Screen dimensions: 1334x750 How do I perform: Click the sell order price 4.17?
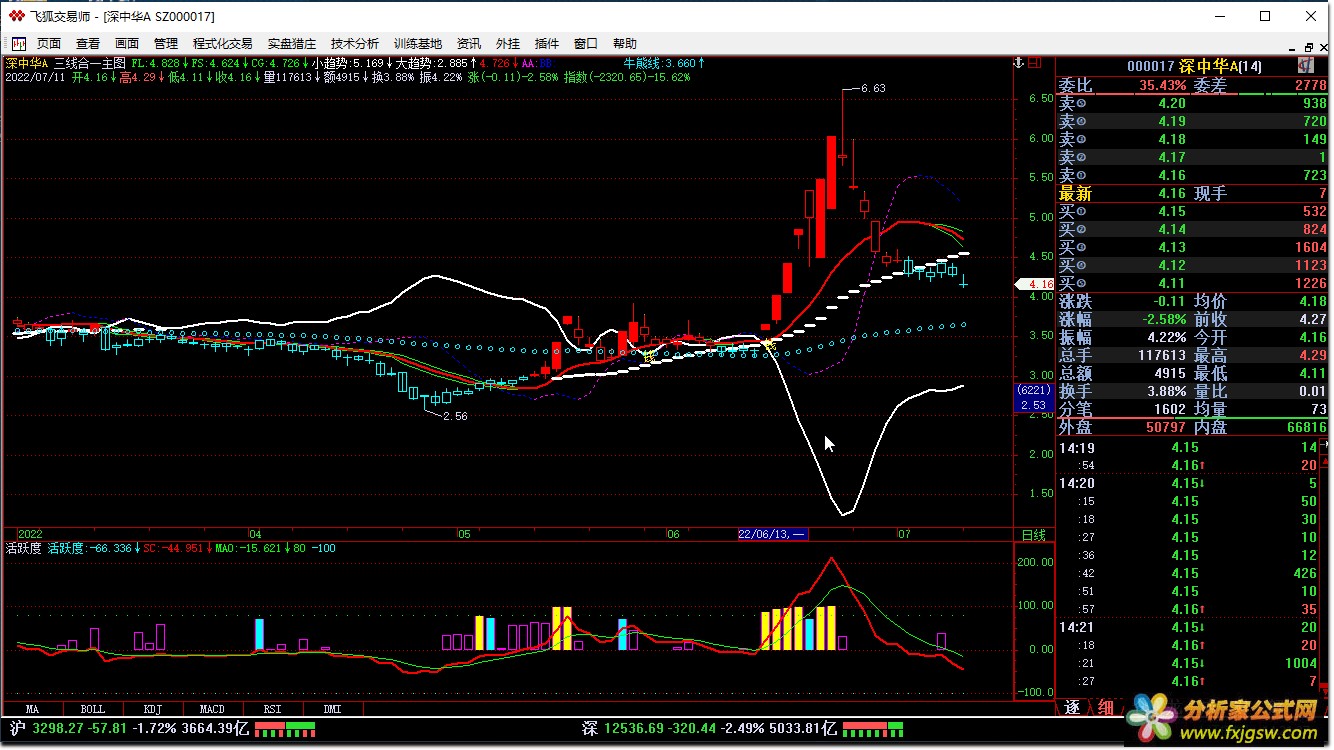pyautogui.click(x=1172, y=157)
